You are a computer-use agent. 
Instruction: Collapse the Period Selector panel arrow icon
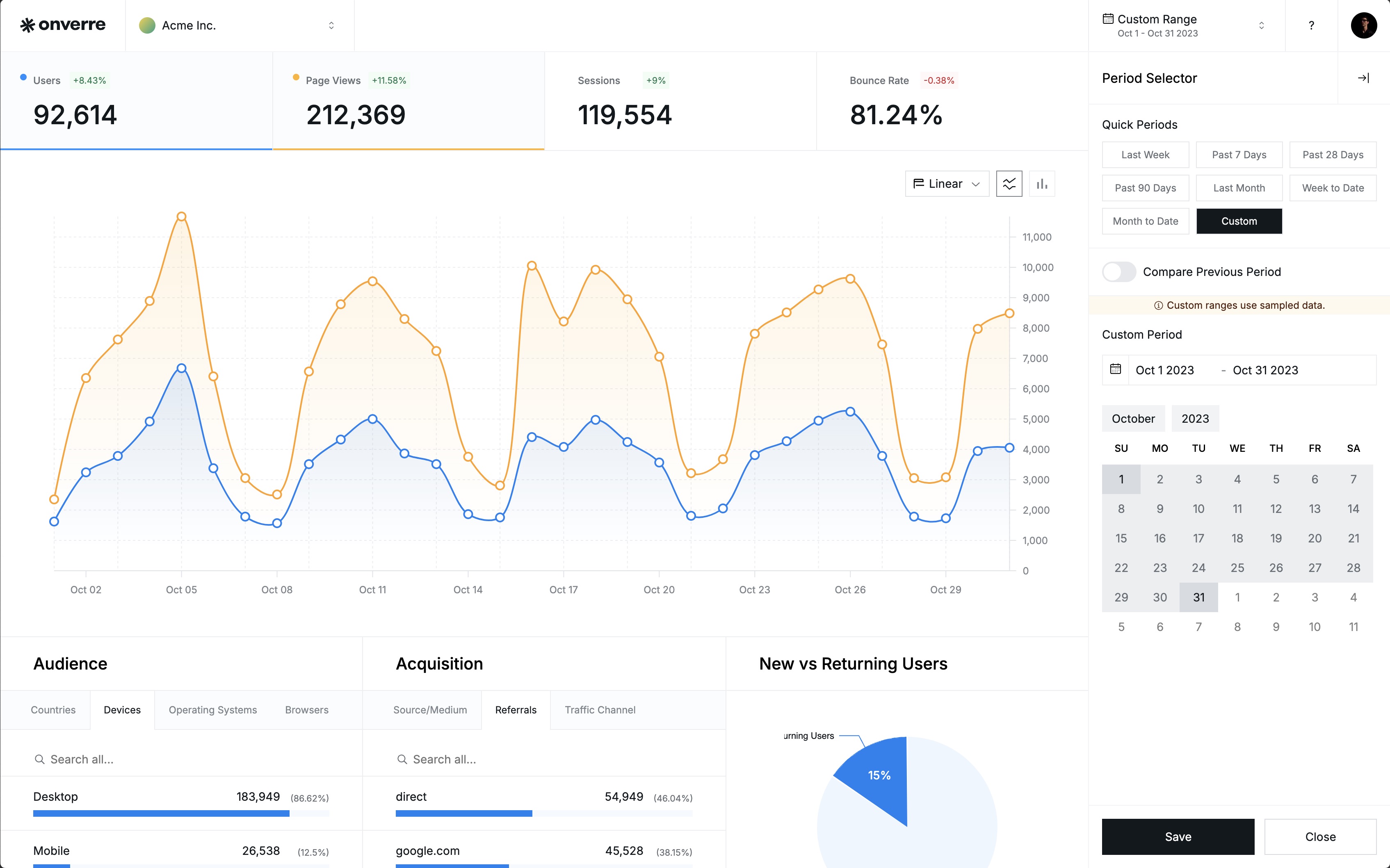tap(1363, 78)
